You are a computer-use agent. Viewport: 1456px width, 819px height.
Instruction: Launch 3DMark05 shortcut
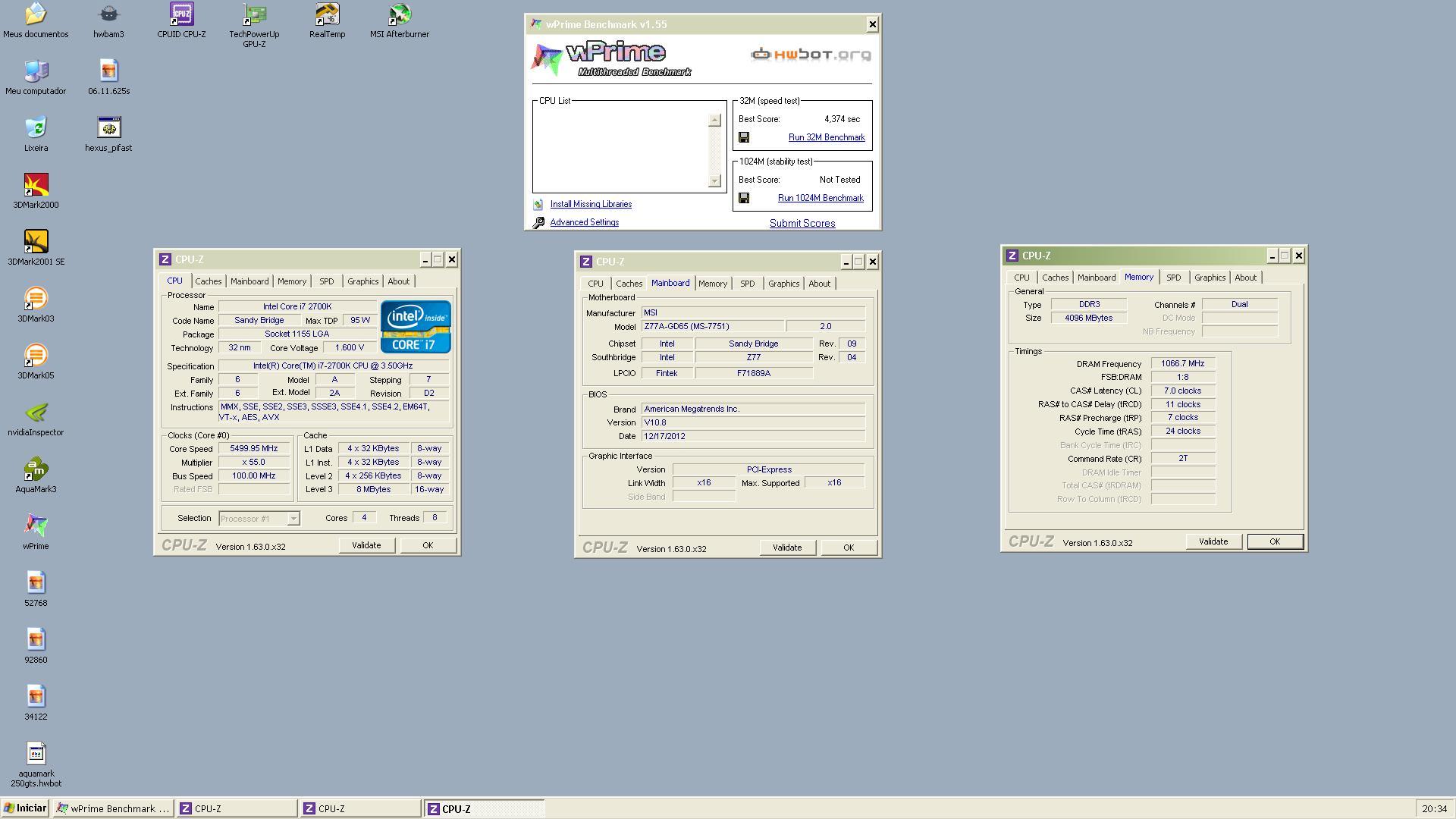coord(36,362)
